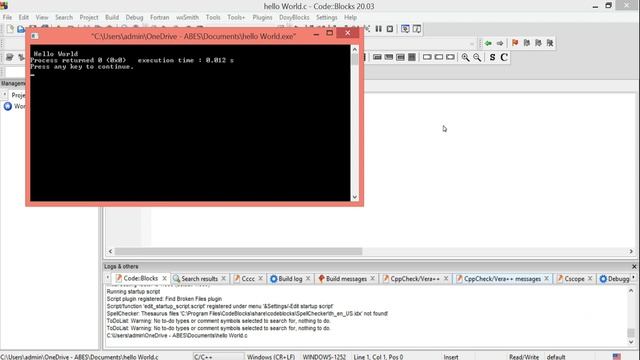
Task: Click the console scrollbar up arrow
Action: (355, 49)
